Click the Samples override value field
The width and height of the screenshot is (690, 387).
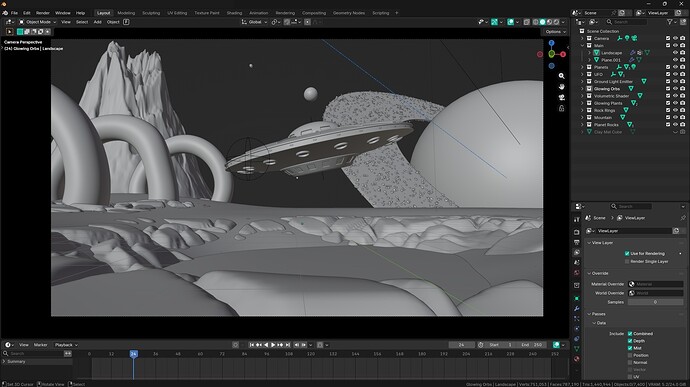pos(656,302)
